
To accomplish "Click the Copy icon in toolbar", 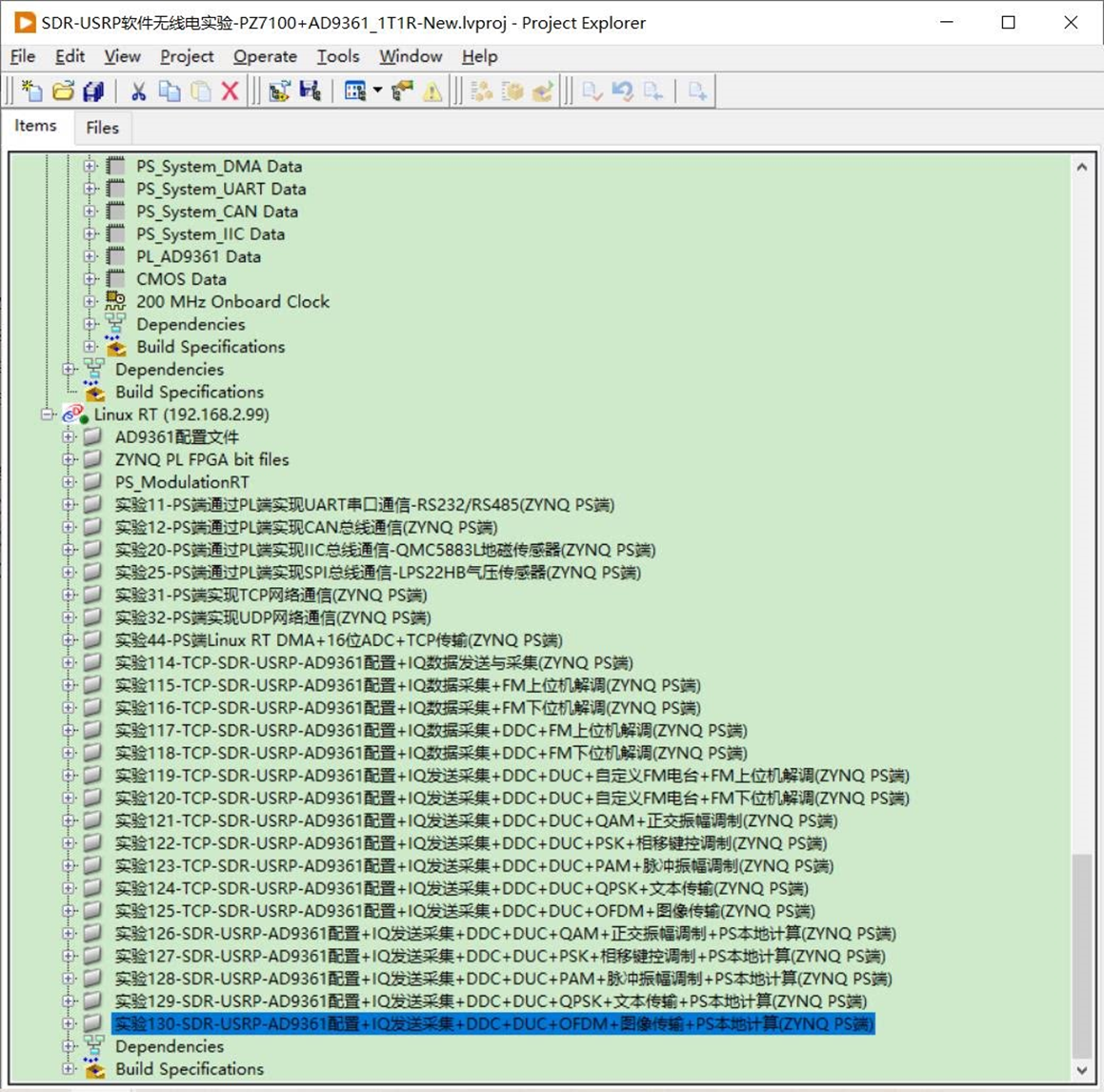I will pyautogui.click(x=169, y=91).
